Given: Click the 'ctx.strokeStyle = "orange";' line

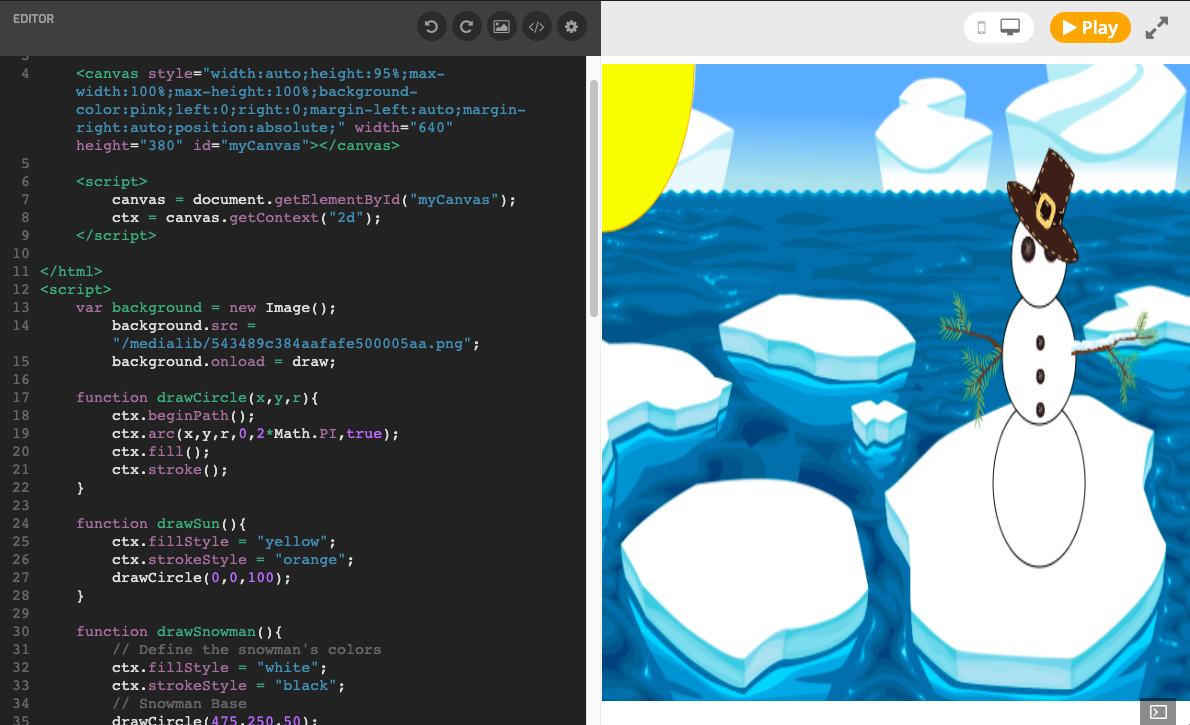Looking at the screenshot, I should 233,560.
